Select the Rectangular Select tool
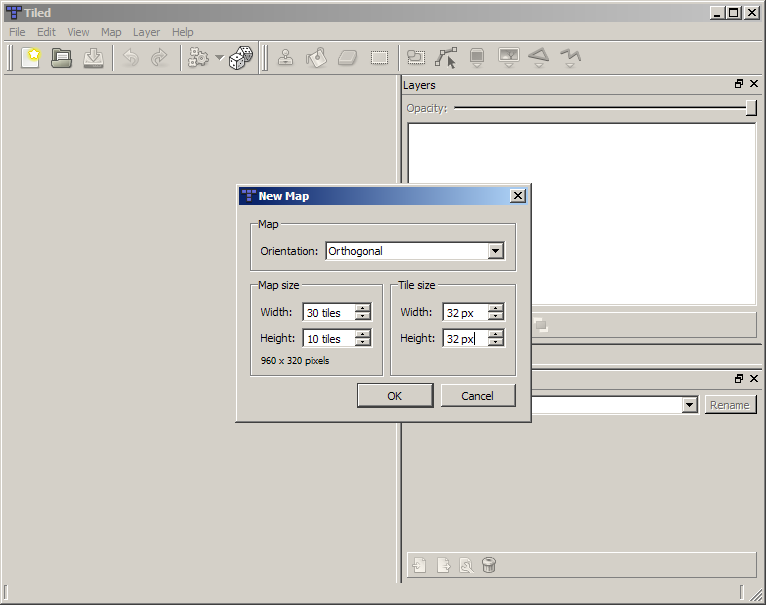Screen dimensions: 766x605 (379, 58)
